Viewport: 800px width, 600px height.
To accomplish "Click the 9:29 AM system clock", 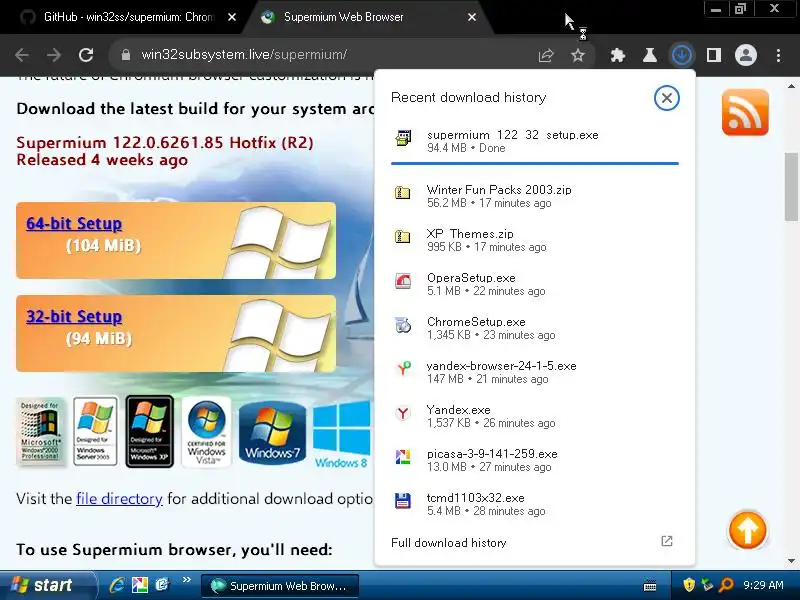I will tap(763, 585).
